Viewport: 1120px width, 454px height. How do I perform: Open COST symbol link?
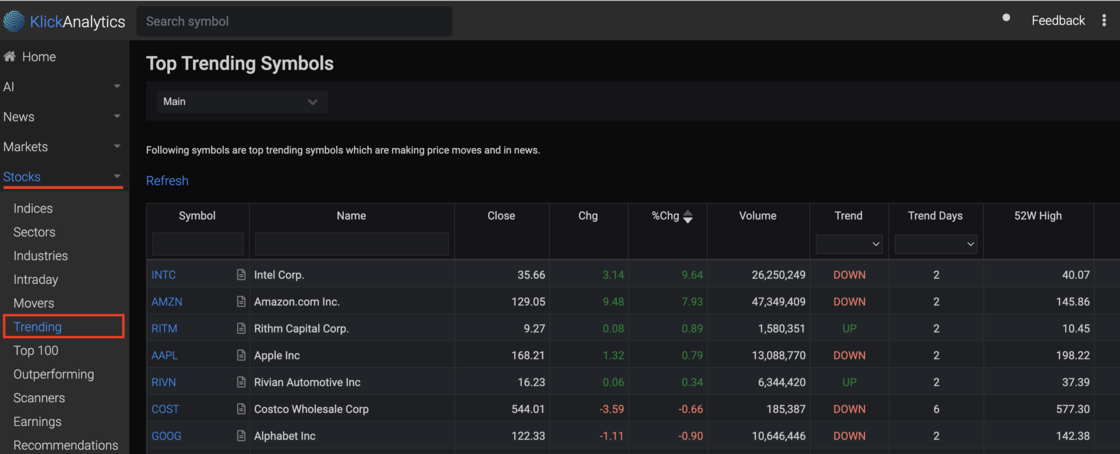165,409
